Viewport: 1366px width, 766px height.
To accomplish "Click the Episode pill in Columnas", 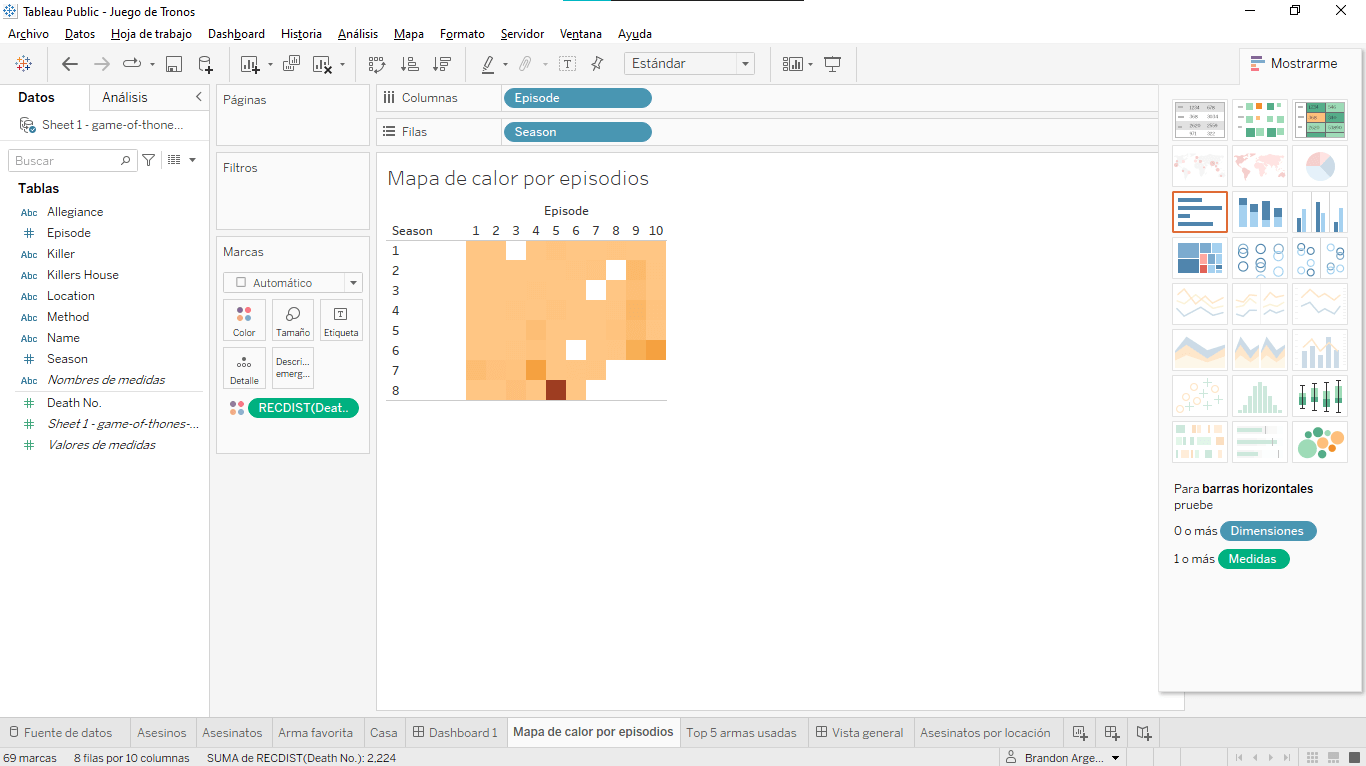I will point(578,98).
